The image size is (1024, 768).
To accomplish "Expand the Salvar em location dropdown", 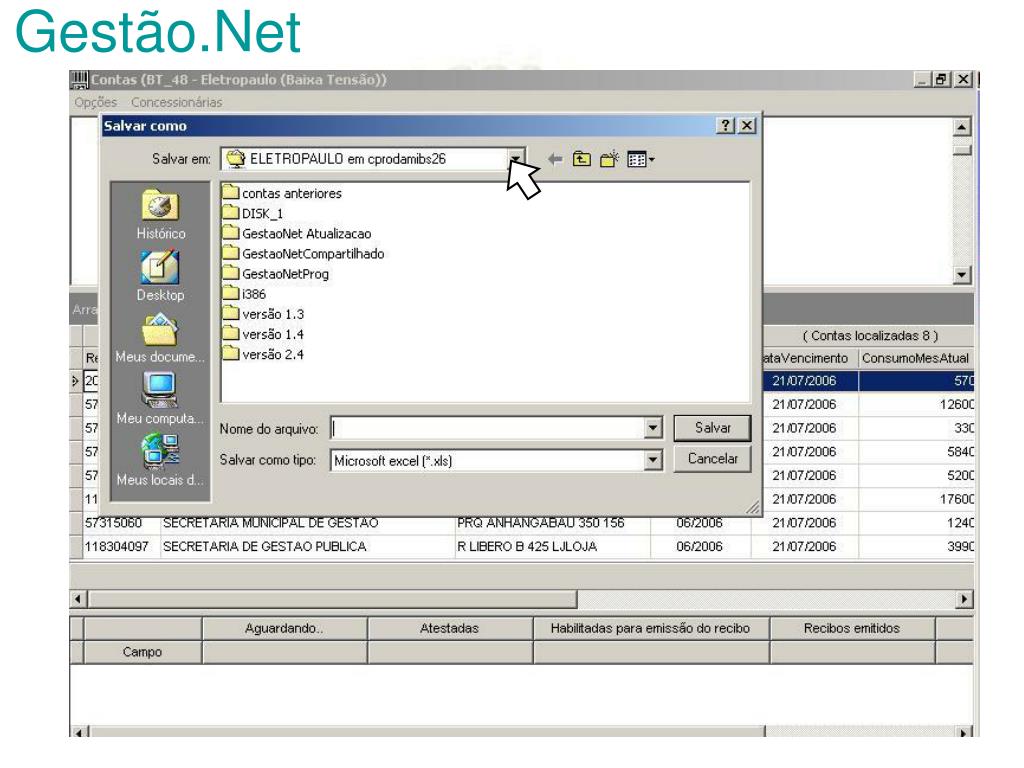I will click(x=516, y=159).
